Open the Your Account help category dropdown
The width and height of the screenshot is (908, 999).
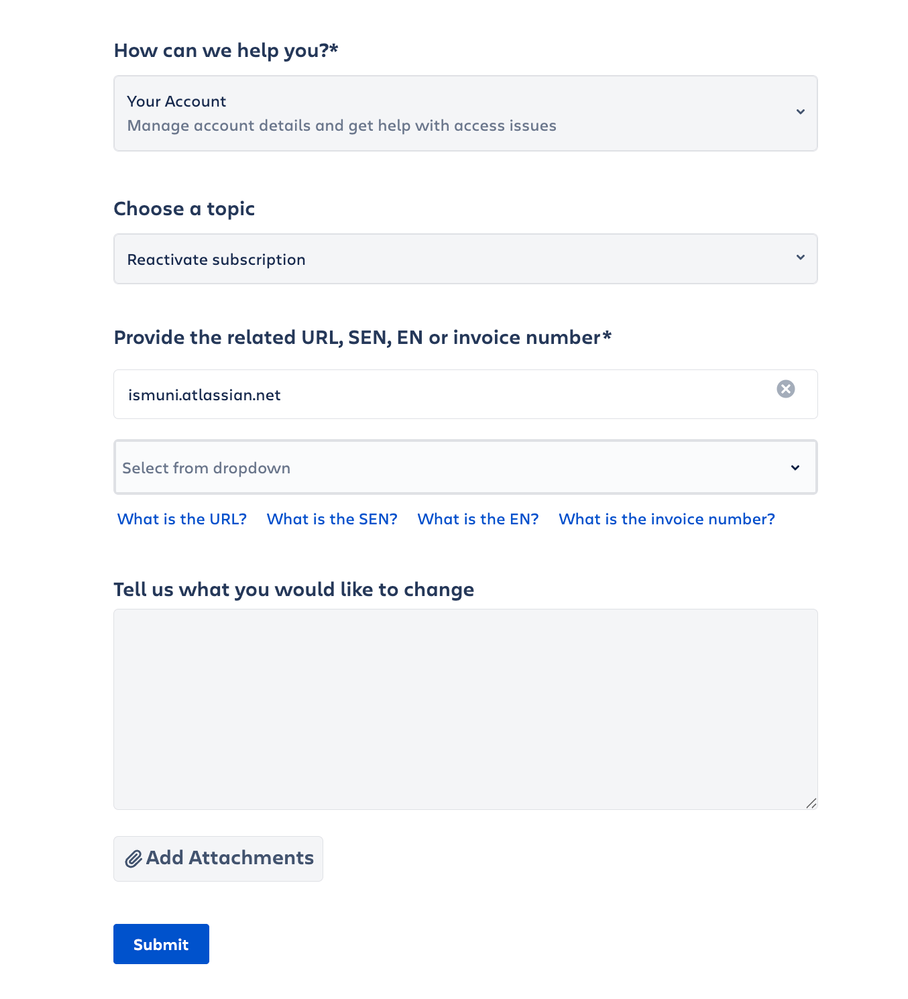[x=465, y=113]
